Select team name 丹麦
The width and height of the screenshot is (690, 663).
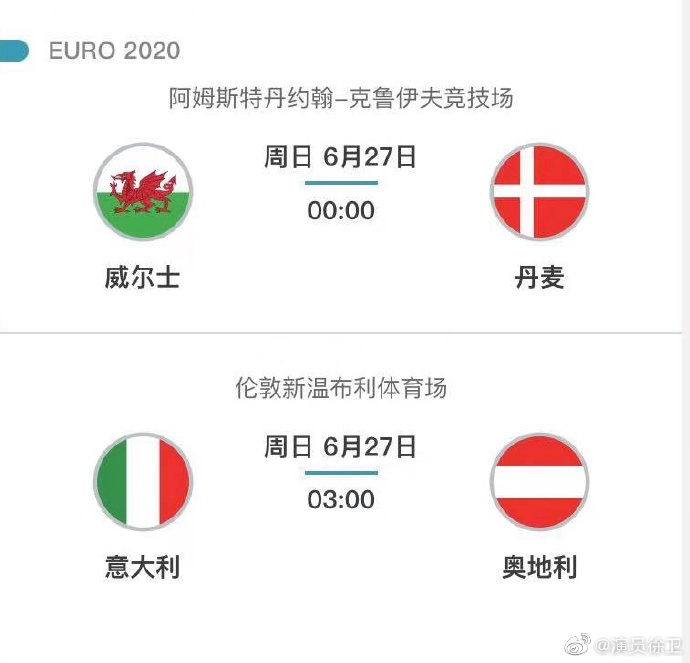coord(540,278)
